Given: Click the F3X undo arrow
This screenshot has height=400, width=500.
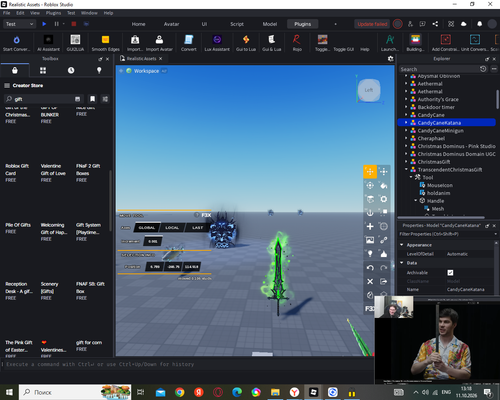Looking at the screenshot, I should (x=370, y=268).
